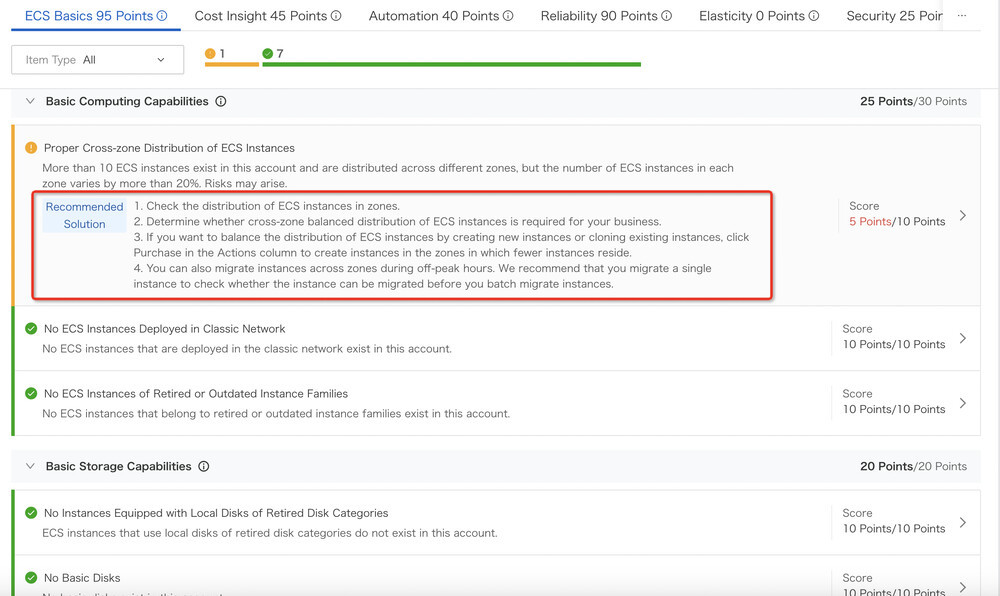Open No ECS Instances of Retired Families item

[195, 394]
